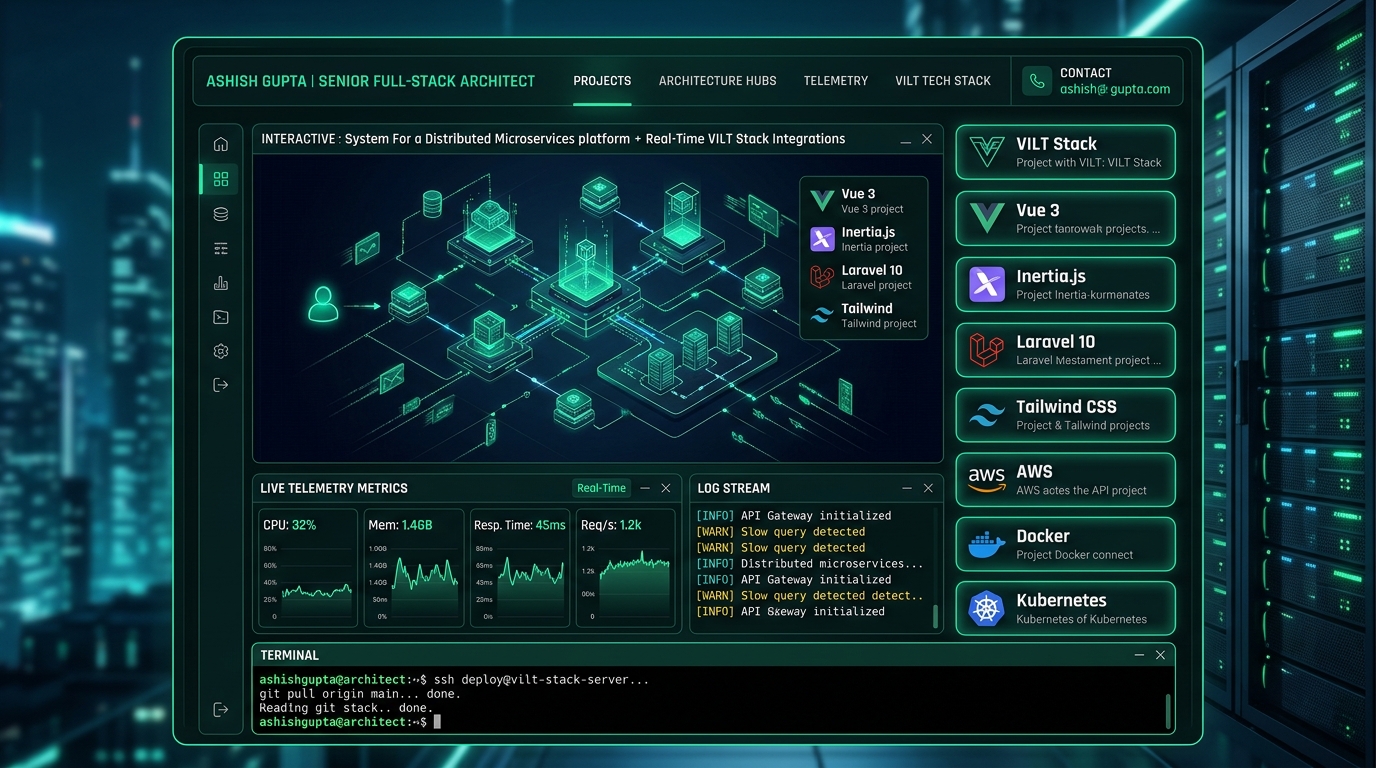Click the ashish@gupta.com contact email
1376x768 pixels.
coord(1115,89)
